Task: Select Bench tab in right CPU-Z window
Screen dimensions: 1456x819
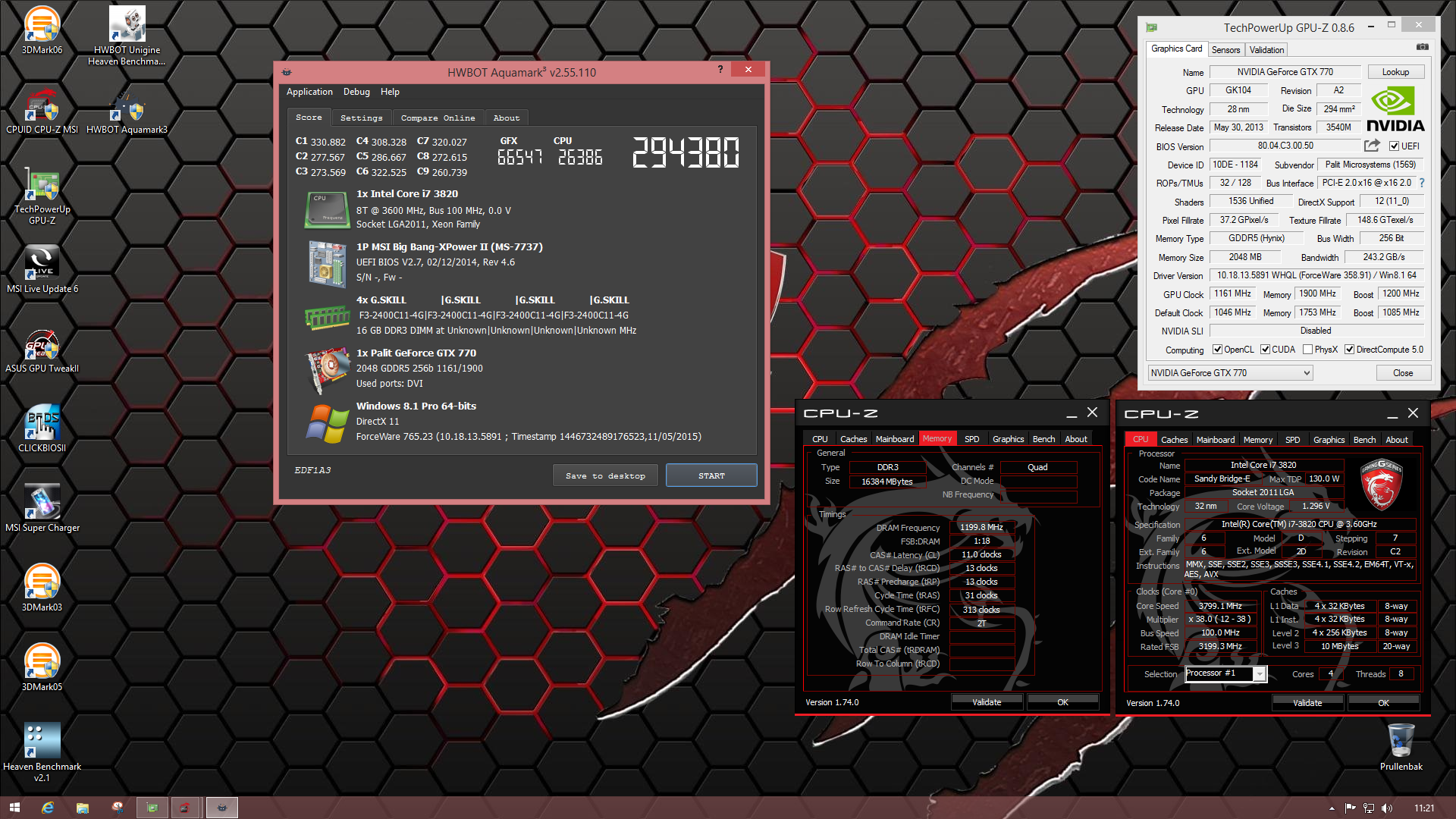Action: (1364, 440)
